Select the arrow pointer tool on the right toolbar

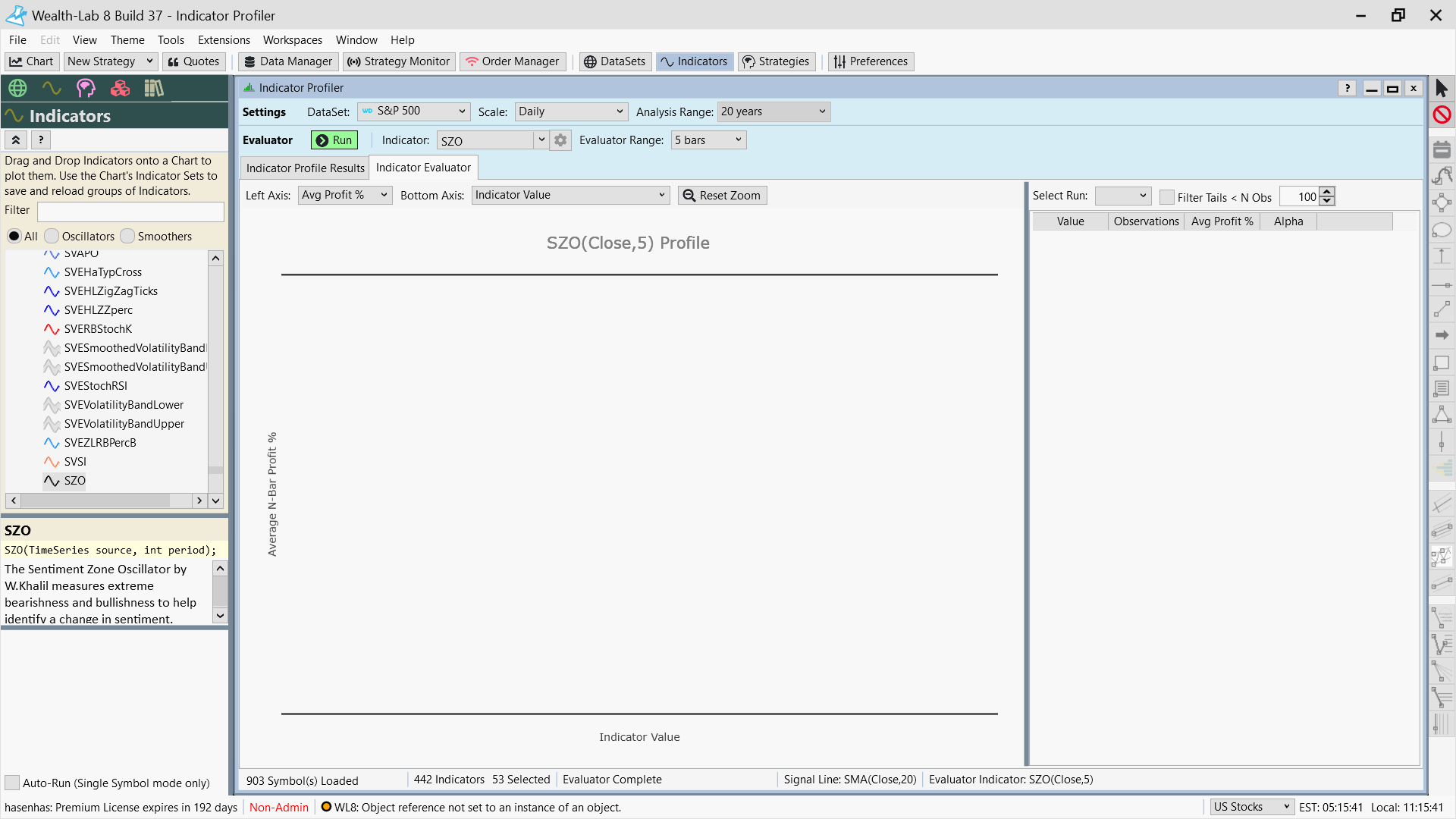point(1443,88)
